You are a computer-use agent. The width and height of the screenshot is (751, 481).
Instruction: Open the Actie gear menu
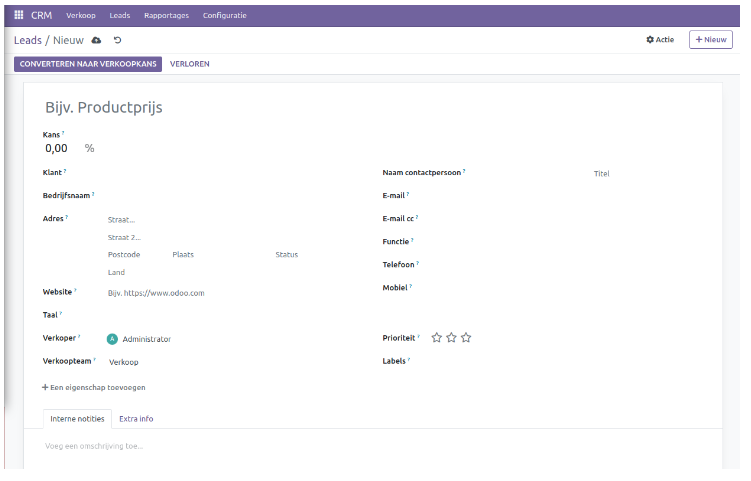[660, 40]
